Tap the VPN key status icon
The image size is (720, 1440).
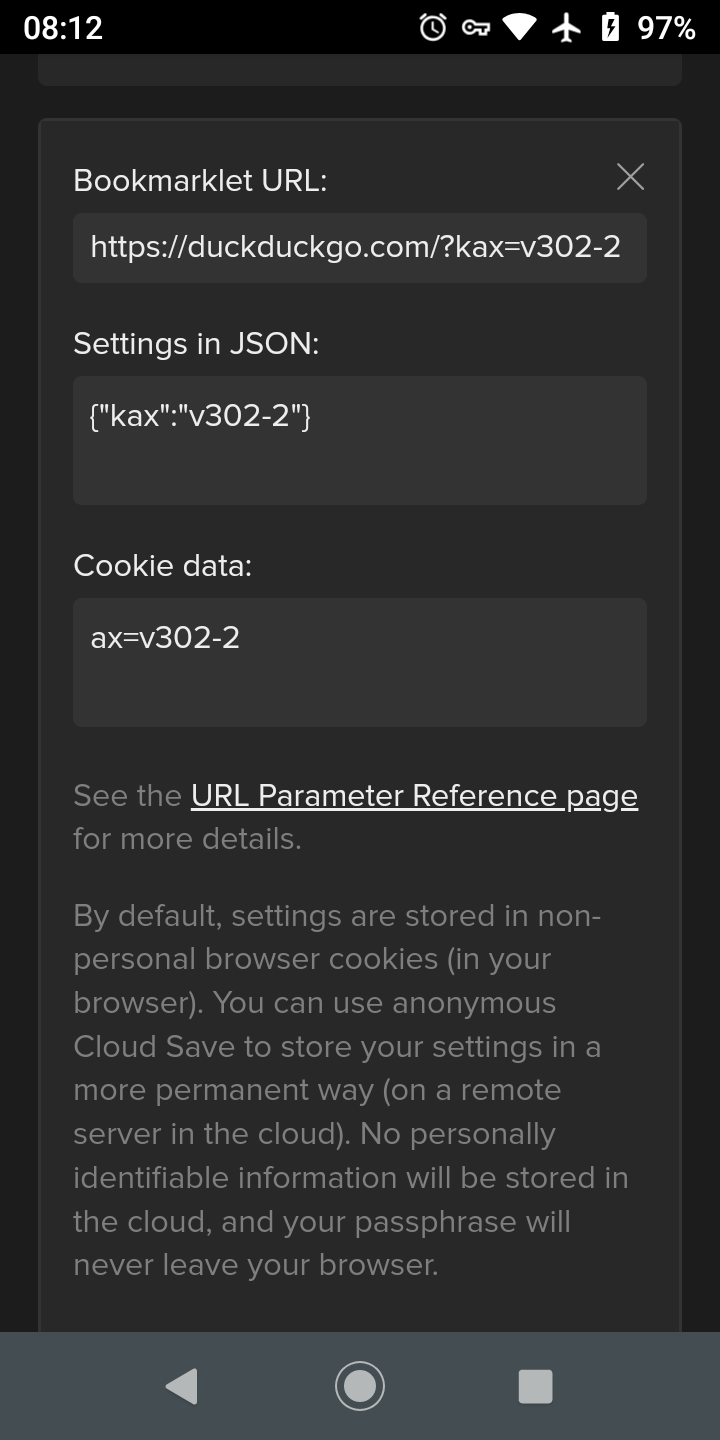pyautogui.click(x=476, y=28)
